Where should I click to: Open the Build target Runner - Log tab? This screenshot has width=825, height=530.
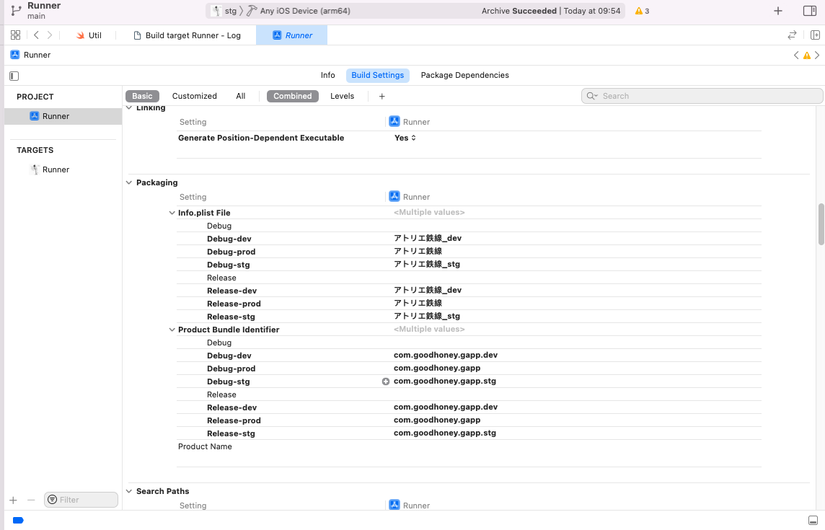[187, 35]
